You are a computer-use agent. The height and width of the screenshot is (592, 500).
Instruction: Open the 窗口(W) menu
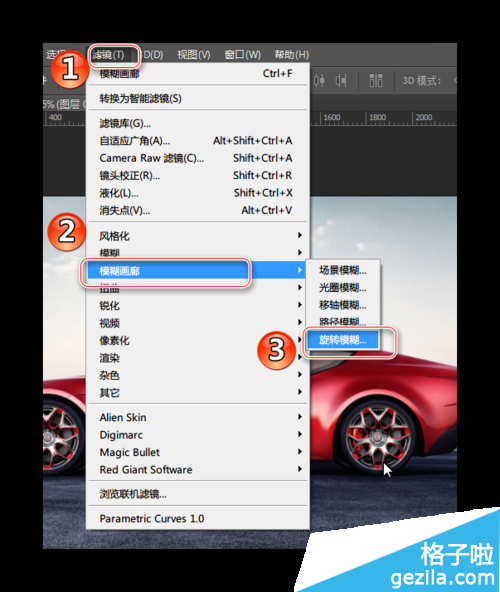(x=242, y=55)
